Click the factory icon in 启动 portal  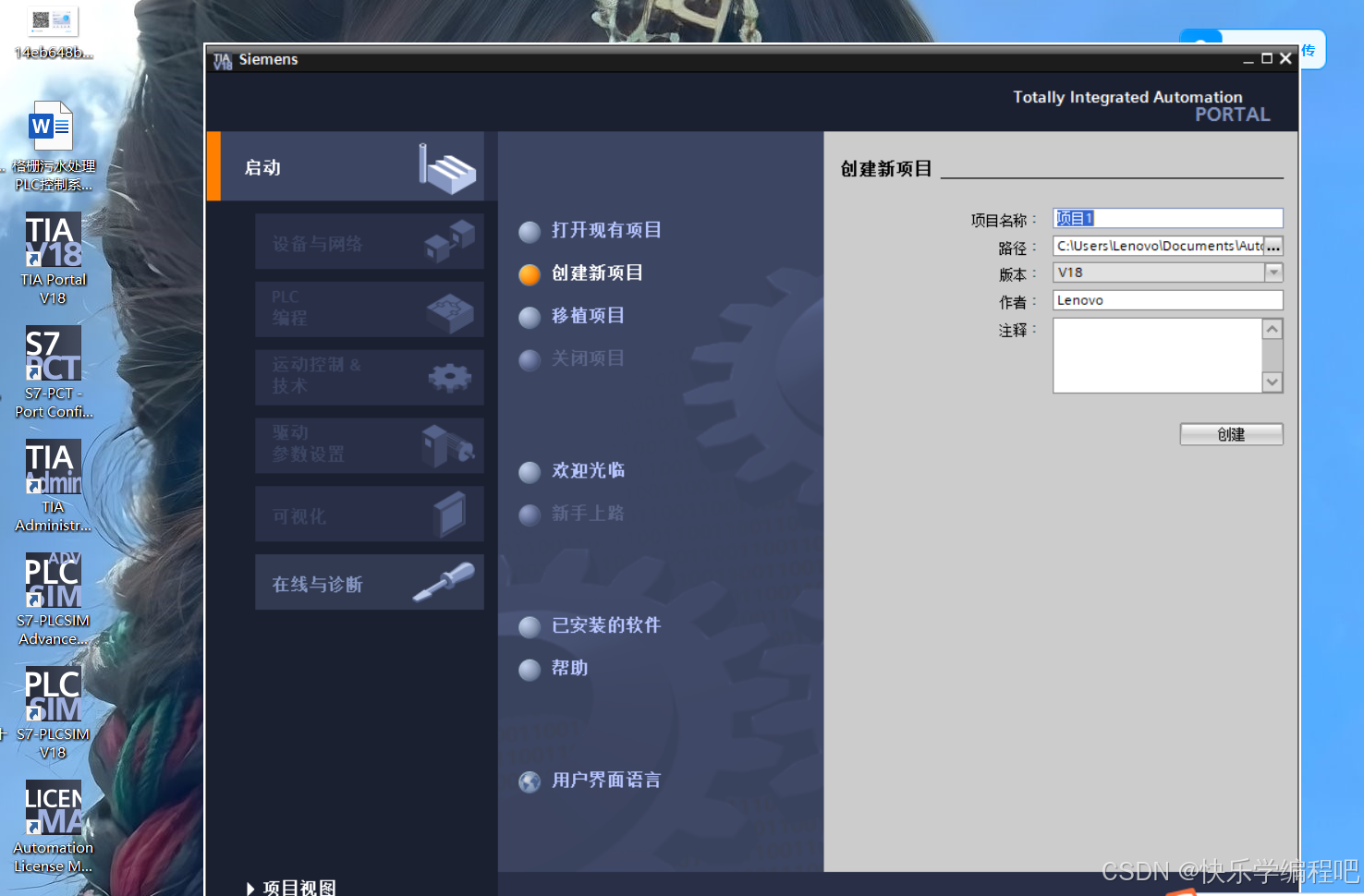[447, 168]
